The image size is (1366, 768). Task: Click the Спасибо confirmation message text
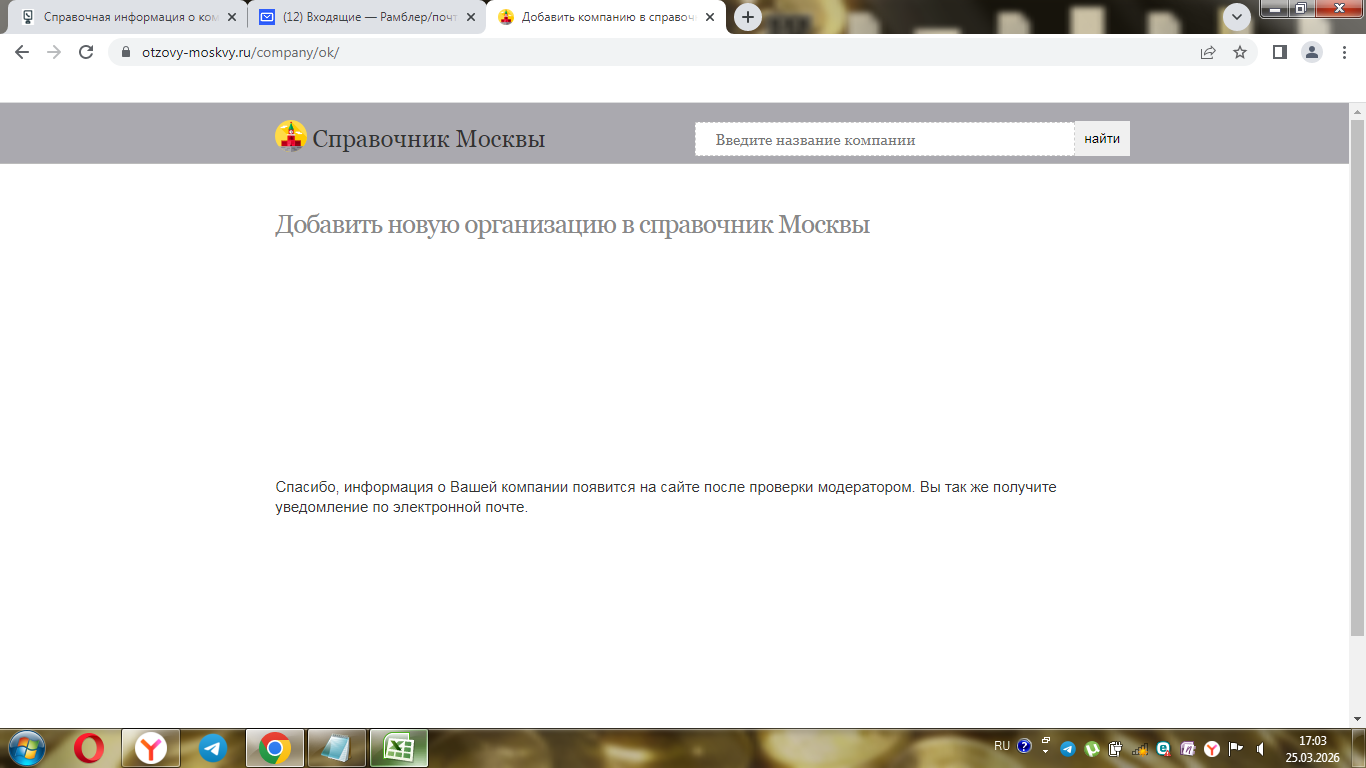pos(666,497)
